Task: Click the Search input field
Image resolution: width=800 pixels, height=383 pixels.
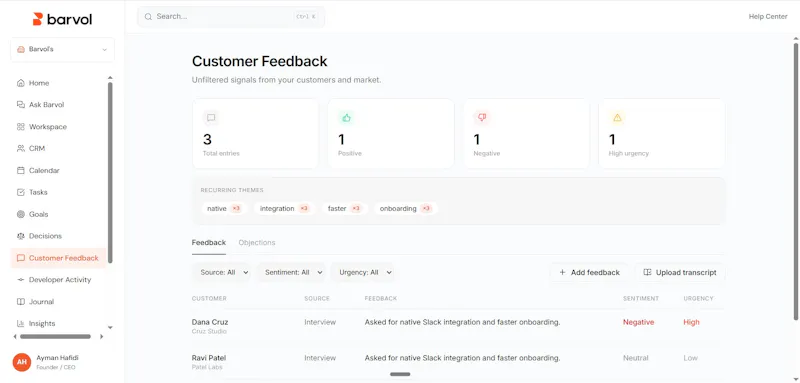Action: [231, 17]
